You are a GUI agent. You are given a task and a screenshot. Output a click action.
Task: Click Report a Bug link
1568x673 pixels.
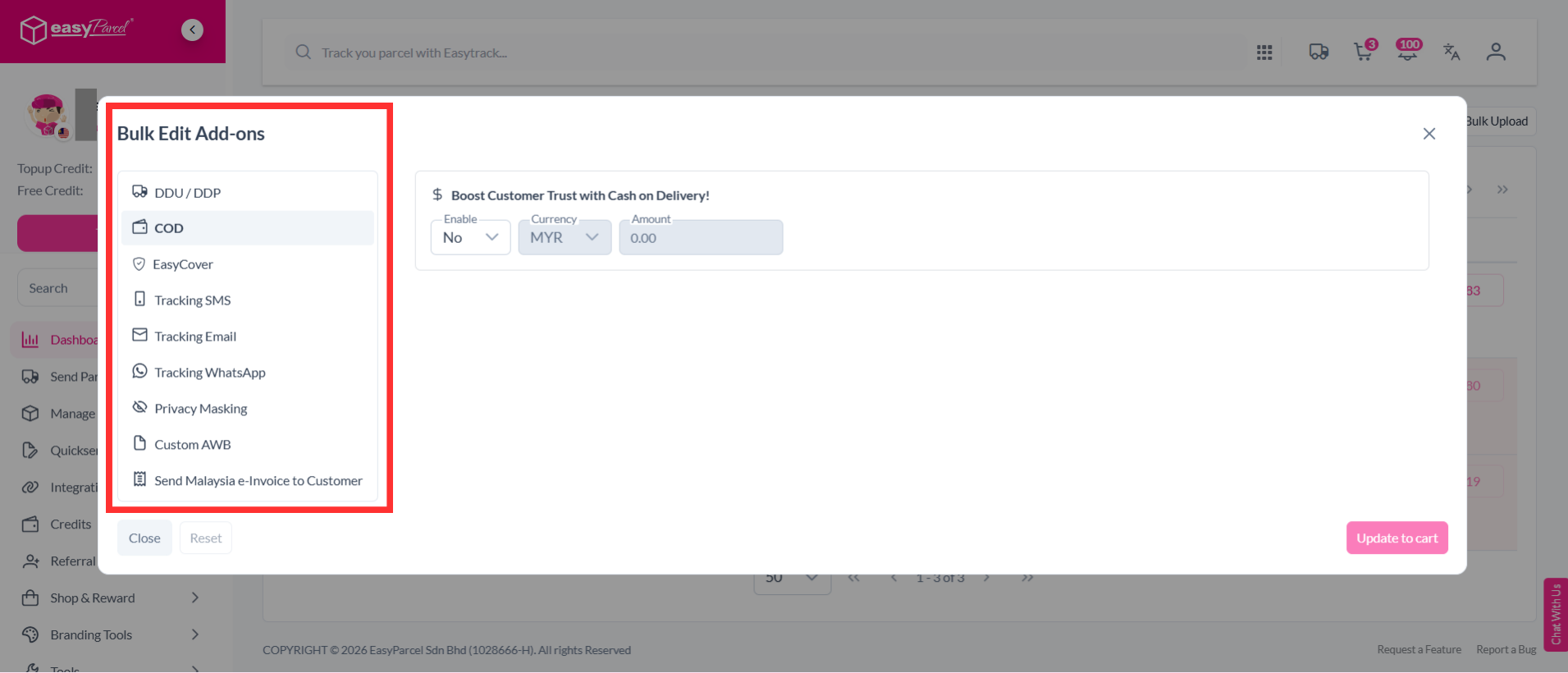[1506, 650]
